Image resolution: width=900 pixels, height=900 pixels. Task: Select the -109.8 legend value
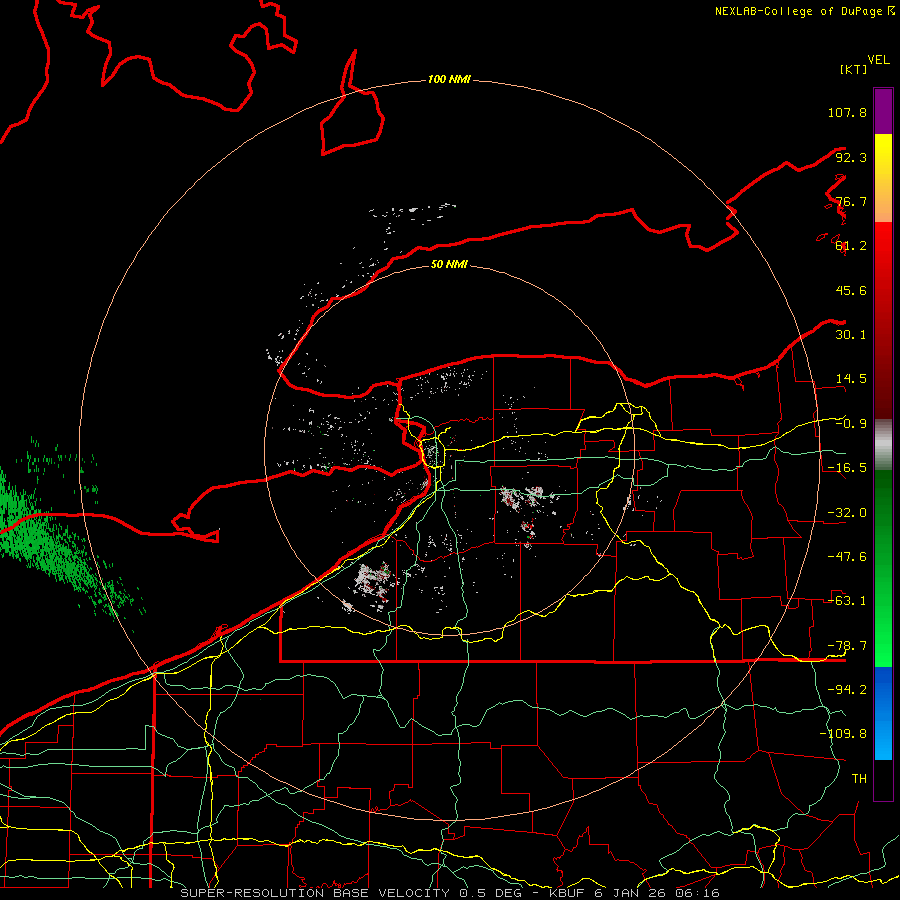pos(843,734)
